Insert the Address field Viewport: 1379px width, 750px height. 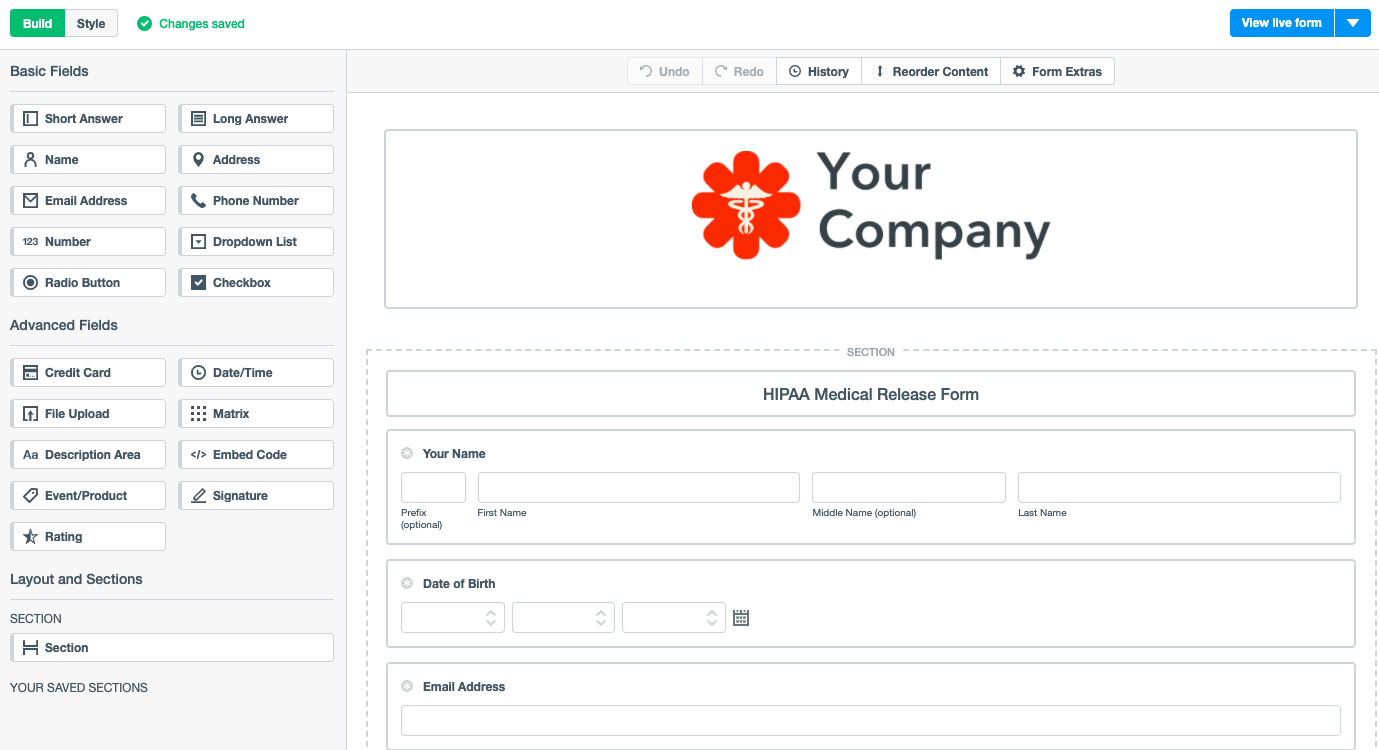[256, 159]
